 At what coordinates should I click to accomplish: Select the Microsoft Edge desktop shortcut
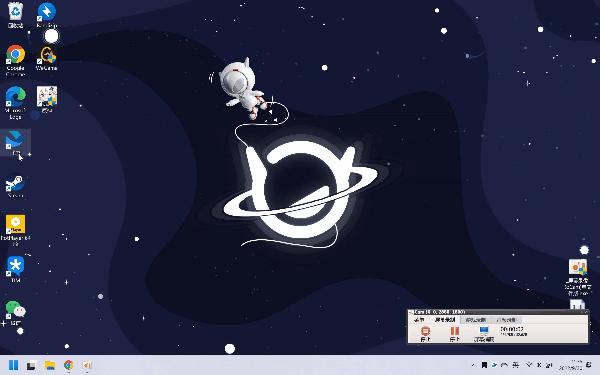click(15, 102)
